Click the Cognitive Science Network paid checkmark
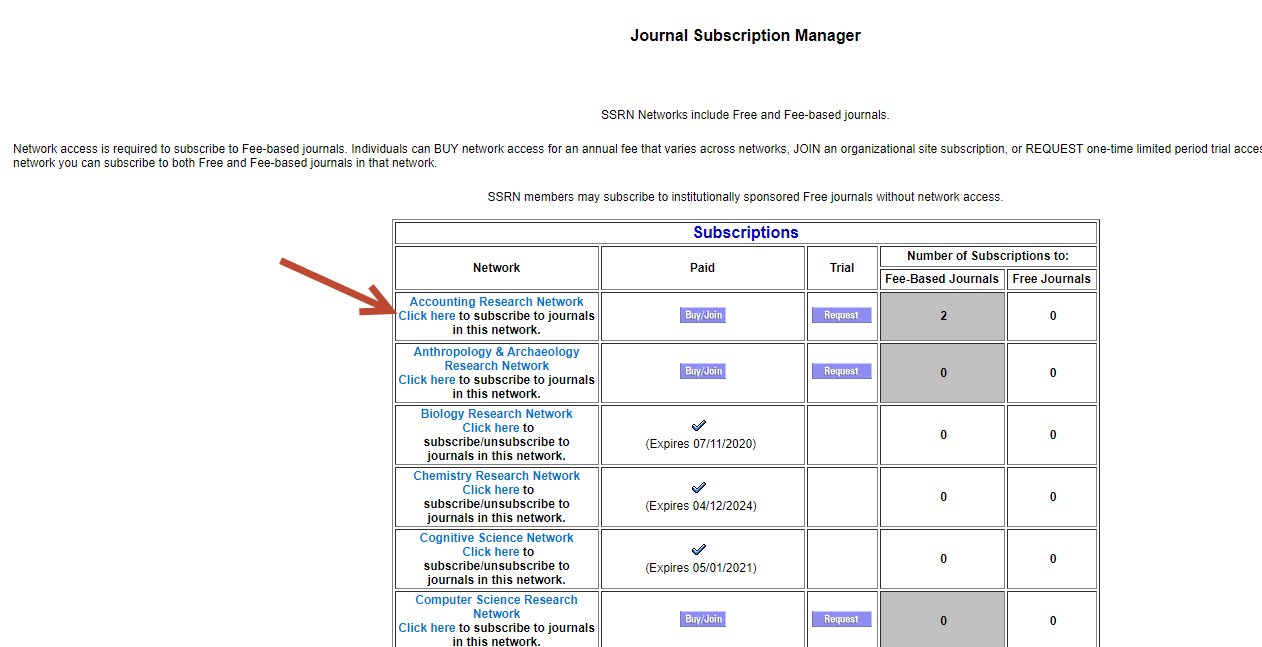 pyautogui.click(x=699, y=550)
